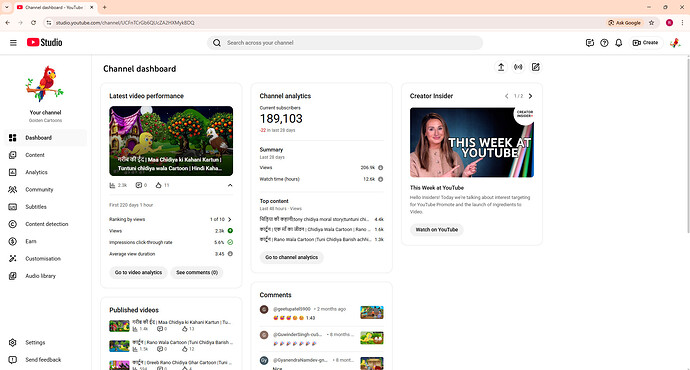This screenshot has width=690, height=370.
Task: Click the Audio library sidebar icon
Action: 13,276
